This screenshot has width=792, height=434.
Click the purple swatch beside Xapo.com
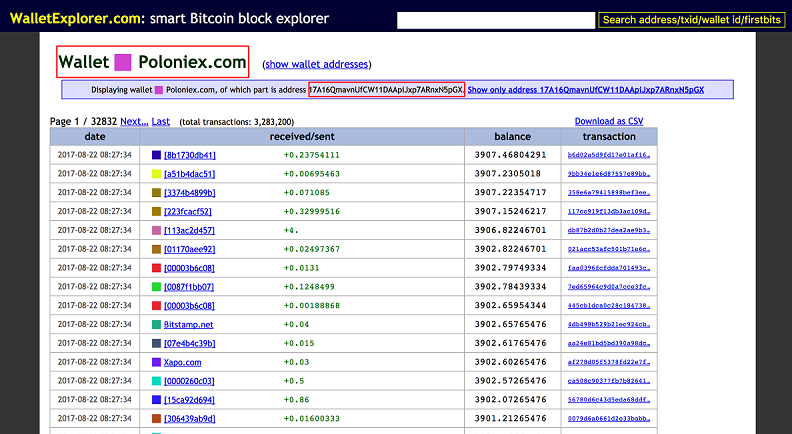click(x=157, y=362)
